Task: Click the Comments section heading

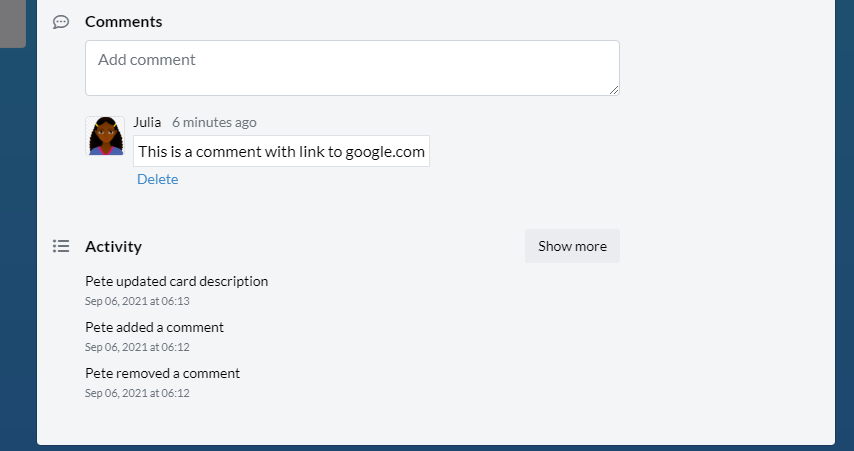Action: pos(124,22)
